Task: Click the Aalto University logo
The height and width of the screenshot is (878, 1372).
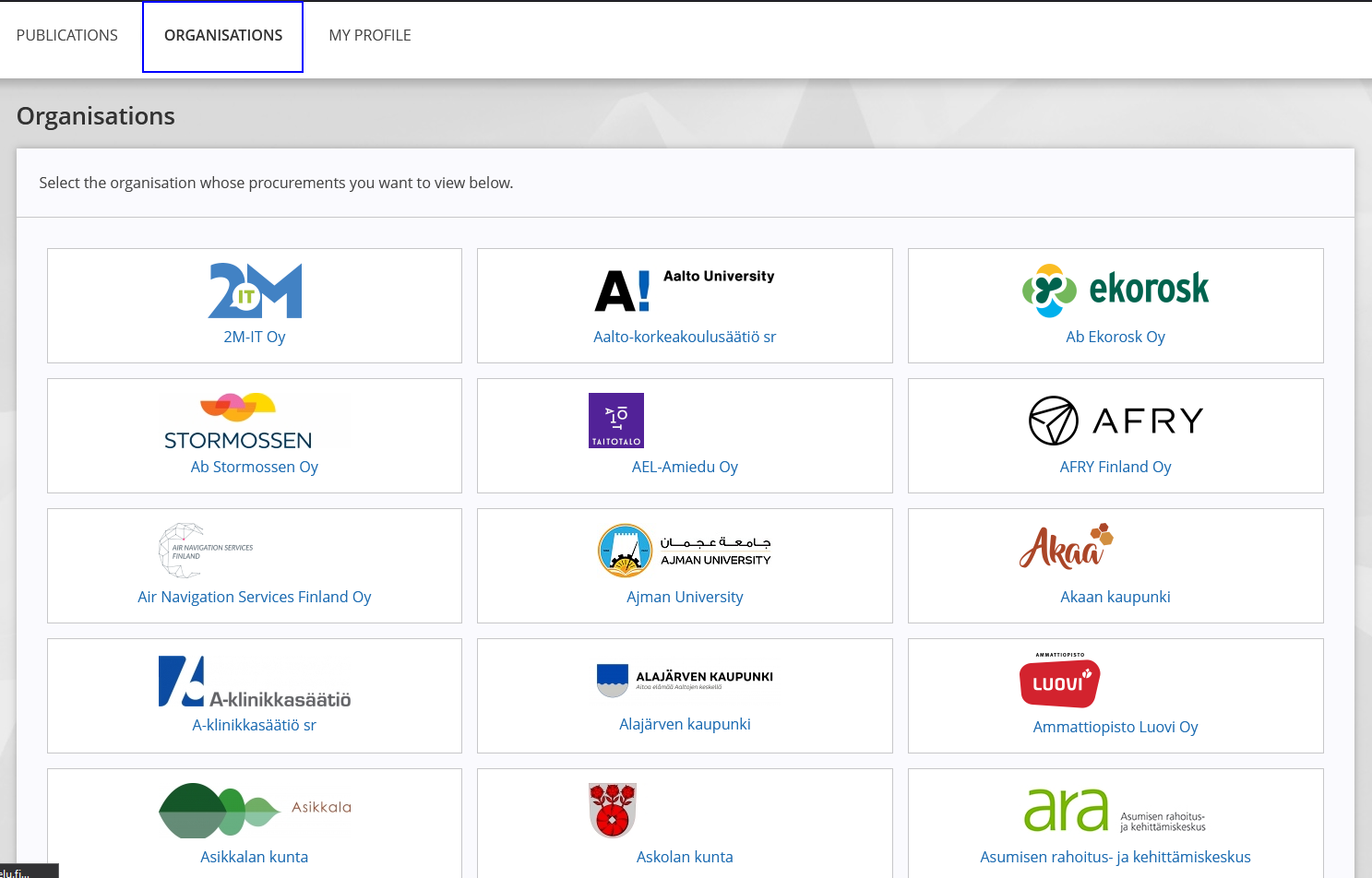Action: click(685, 291)
